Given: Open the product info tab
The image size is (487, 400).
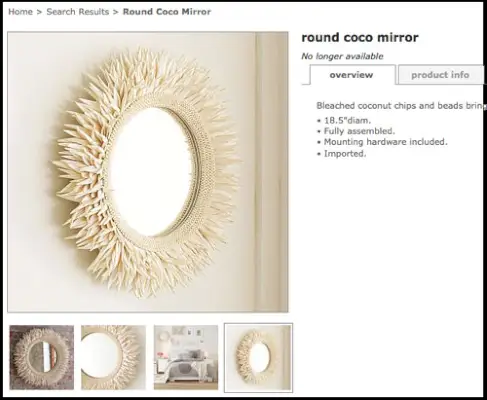Looking at the screenshot, I should pos(440,75).
